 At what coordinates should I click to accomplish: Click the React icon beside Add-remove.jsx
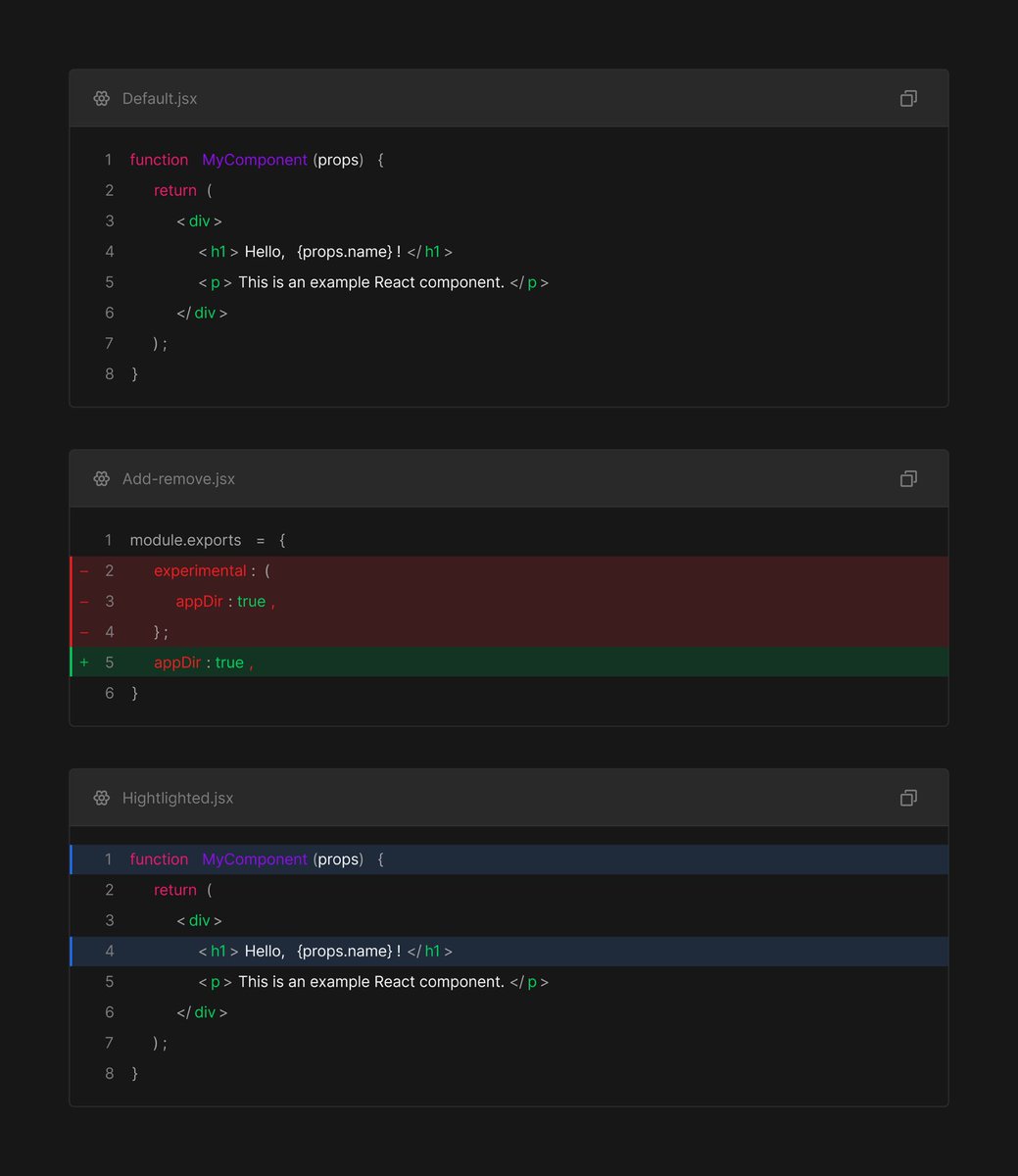point(101,478)
